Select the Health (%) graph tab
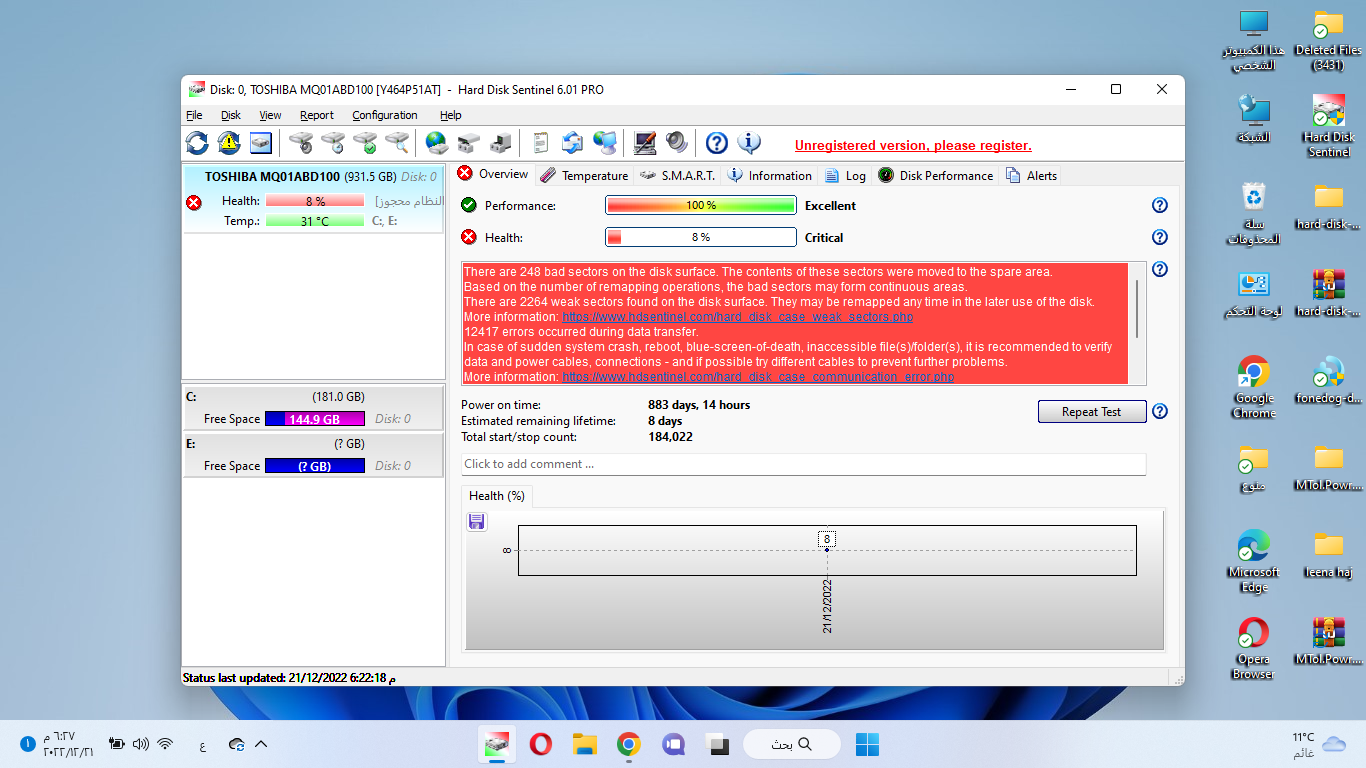1366x768 pixels. (497, 496)
